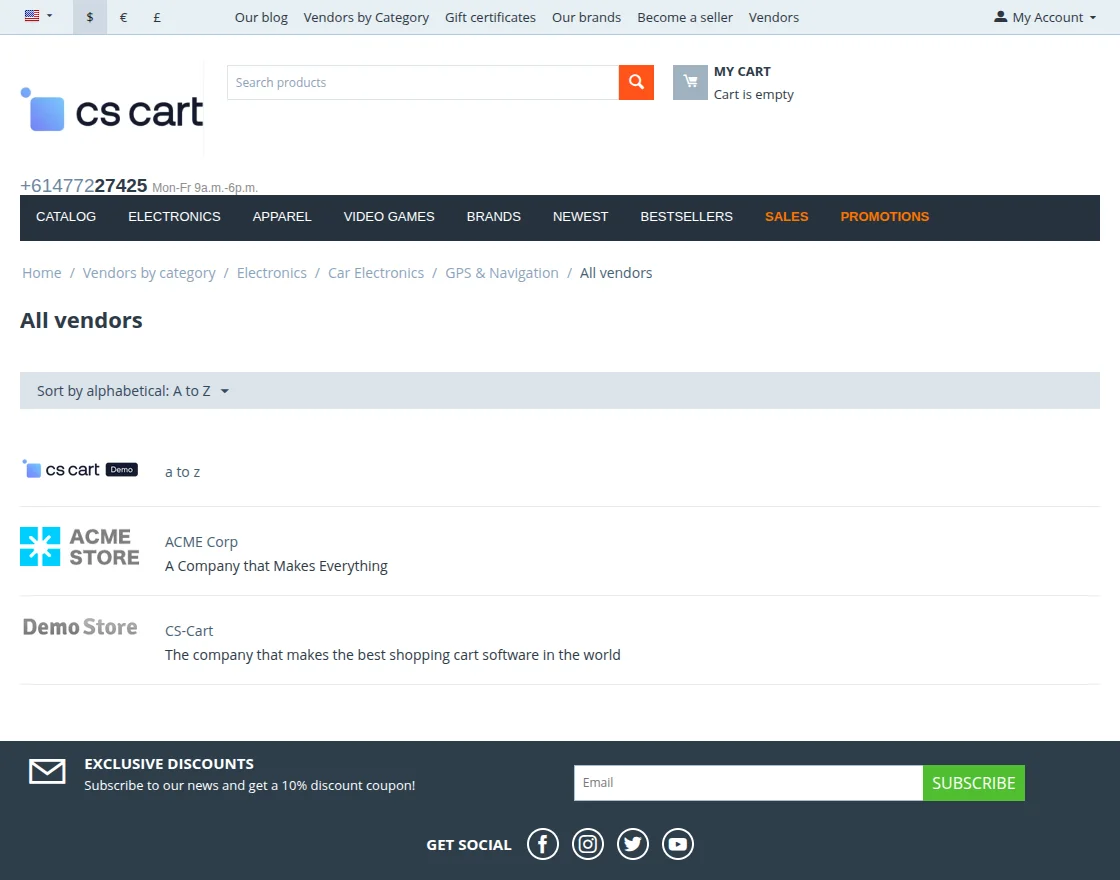Open the Sort by alphabetical dropdown
Screen dimensions: 1120x880
click(130, 390)
